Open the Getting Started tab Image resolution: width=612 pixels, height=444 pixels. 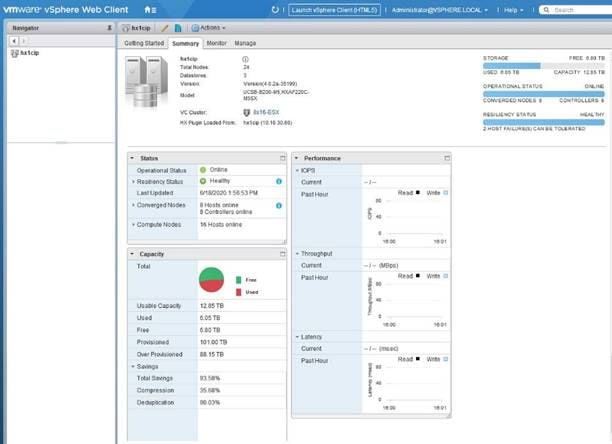144,43
